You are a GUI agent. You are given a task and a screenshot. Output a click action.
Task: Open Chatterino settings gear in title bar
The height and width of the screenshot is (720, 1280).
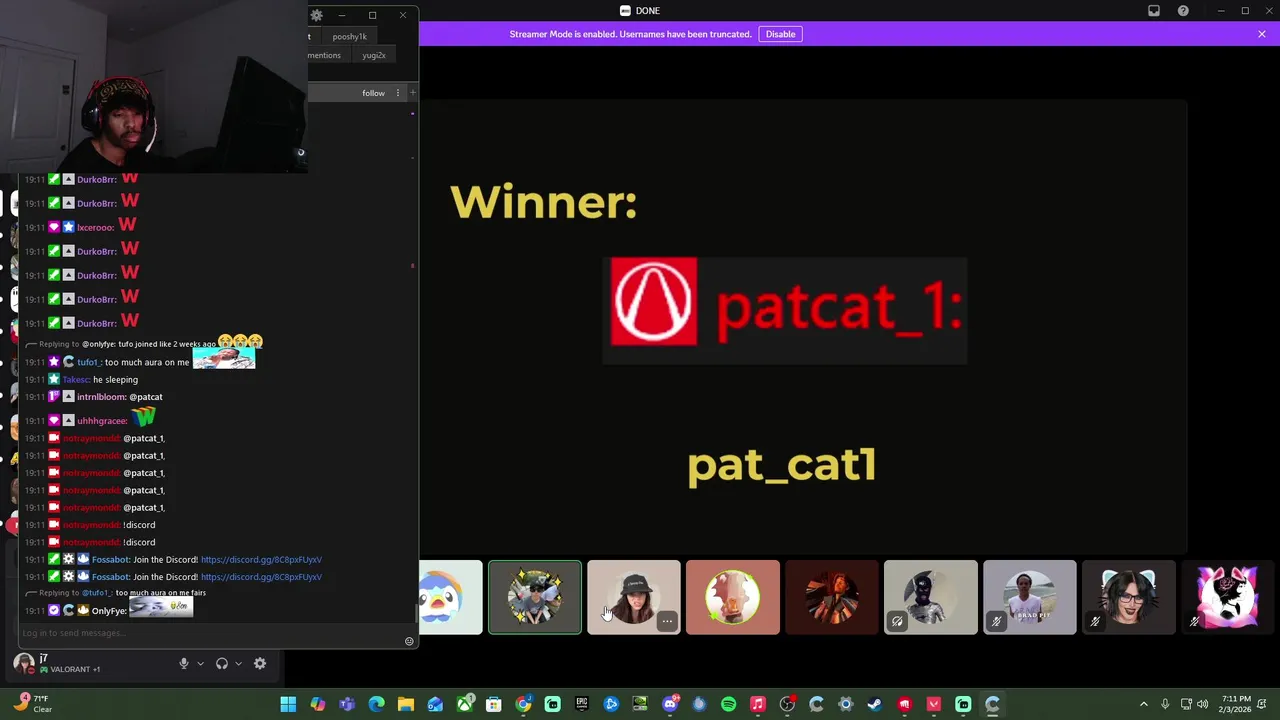(x=317, y=15)
